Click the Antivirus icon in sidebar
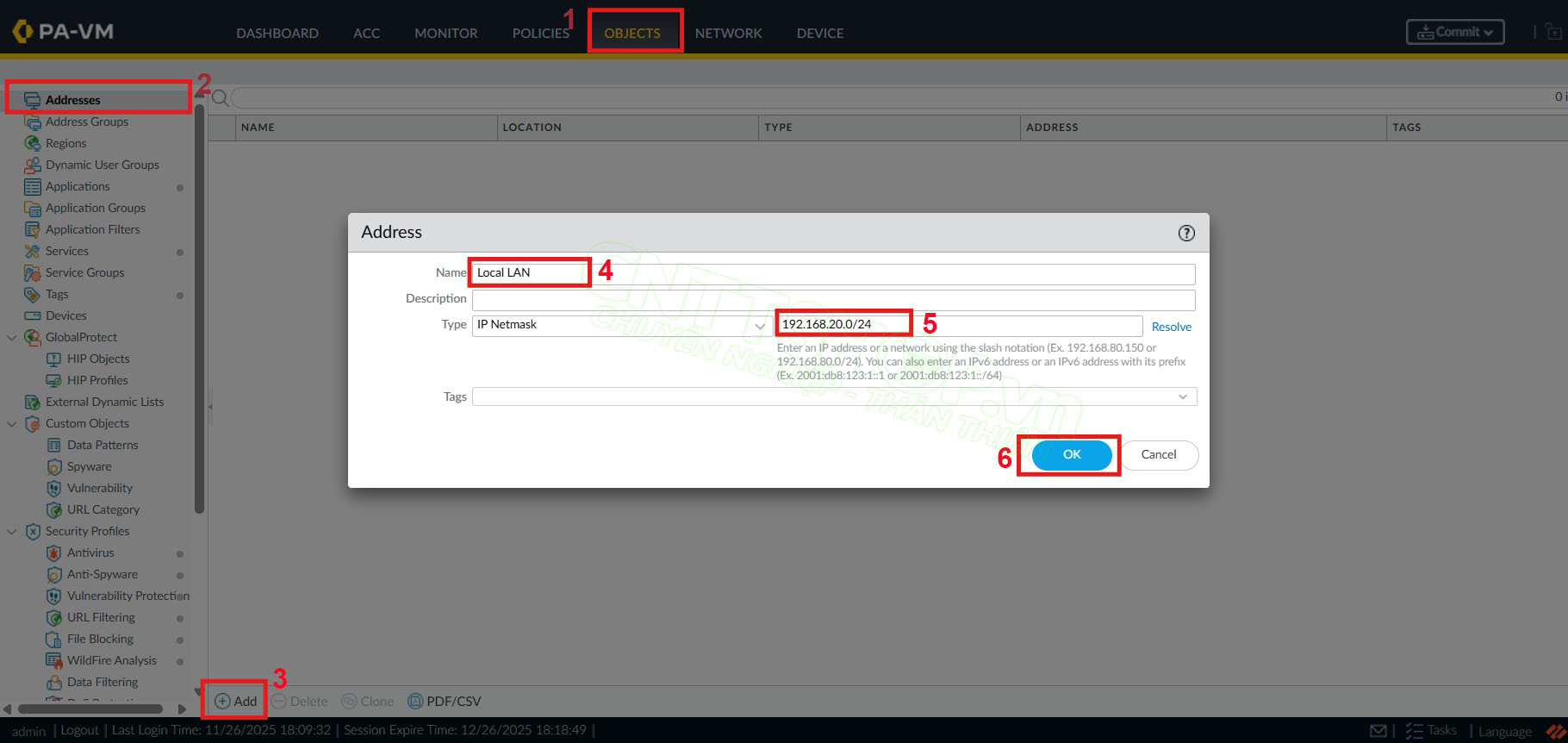1568x743 pixels. tap(54, 553)
